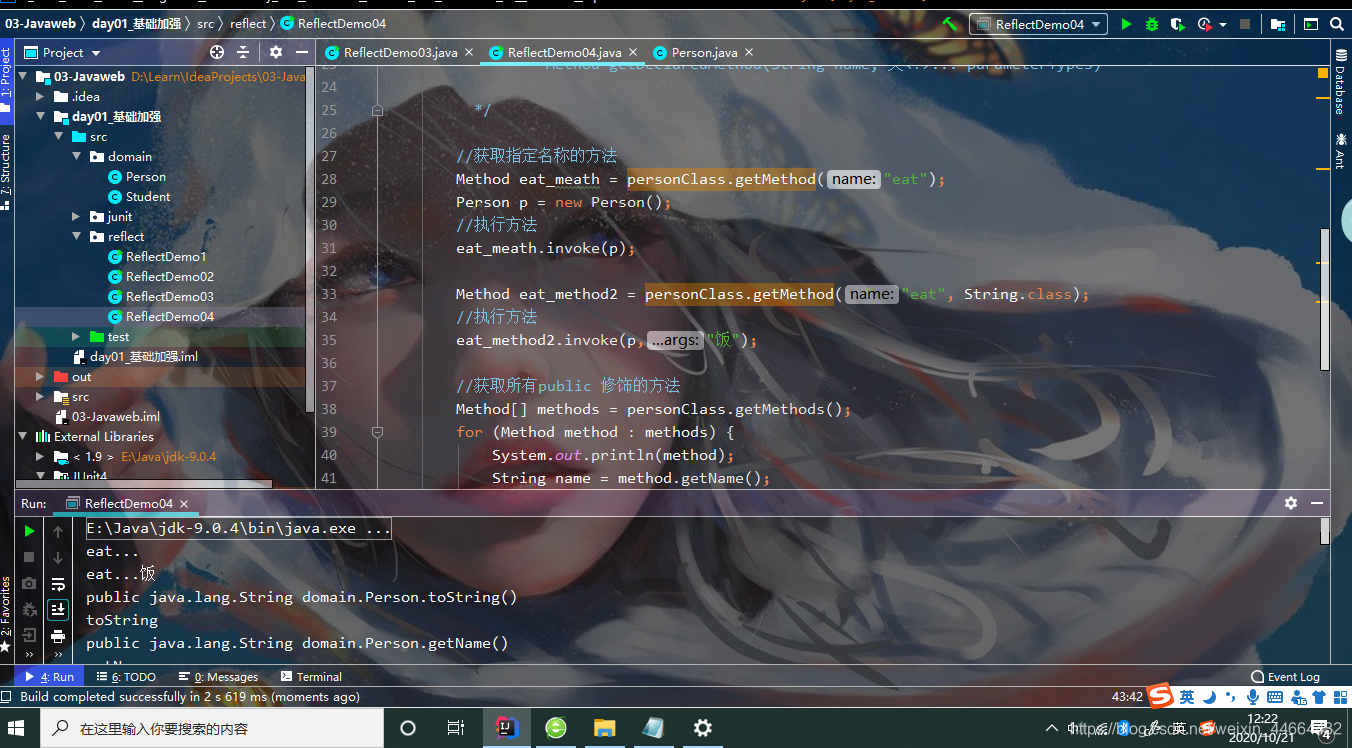Screen dimensions: 1352x748
Task: Expand External Libraries node
Action: (22, 436)
